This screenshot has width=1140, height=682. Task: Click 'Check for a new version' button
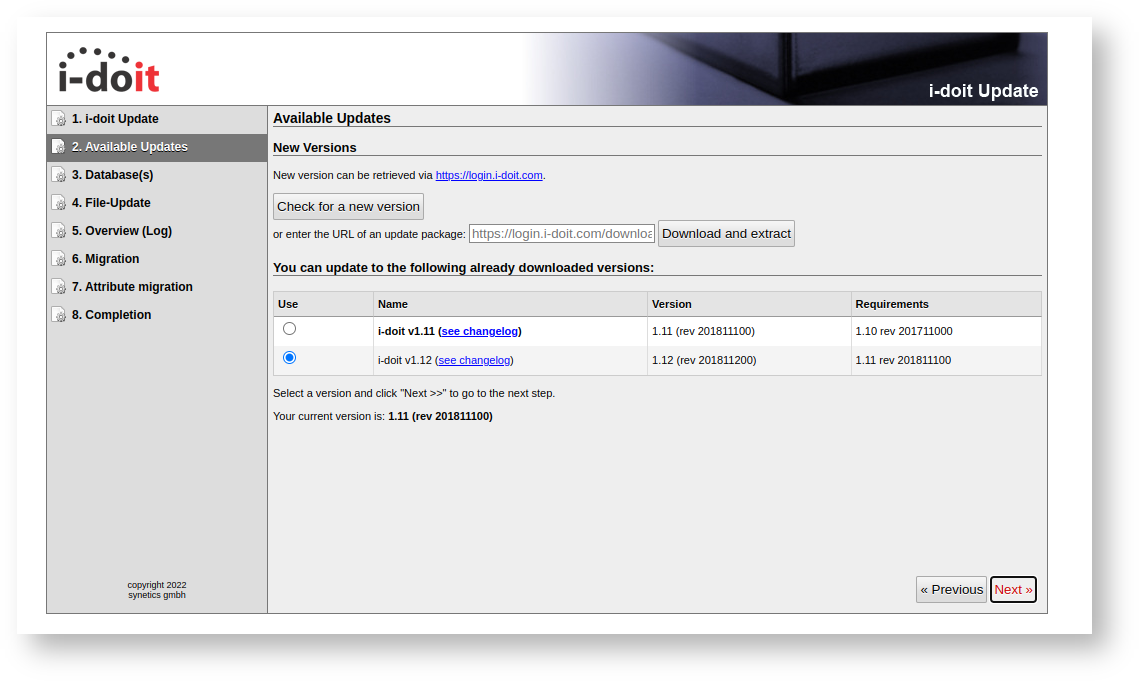[x=348, y=206]
